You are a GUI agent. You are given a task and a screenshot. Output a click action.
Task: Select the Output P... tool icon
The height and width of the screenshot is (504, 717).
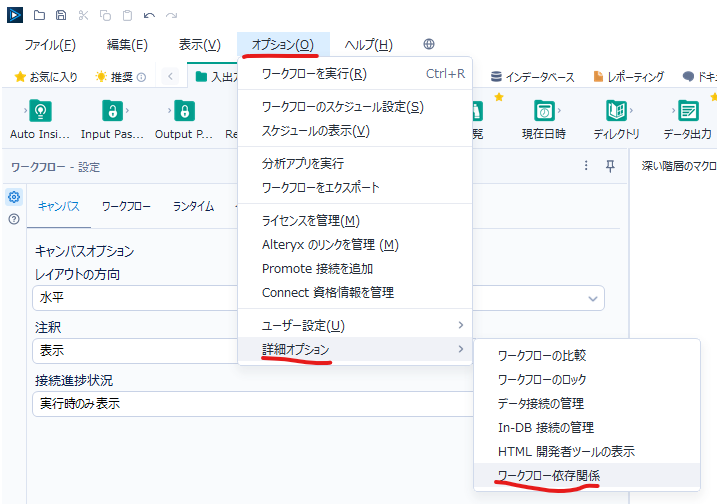point(184,111)
